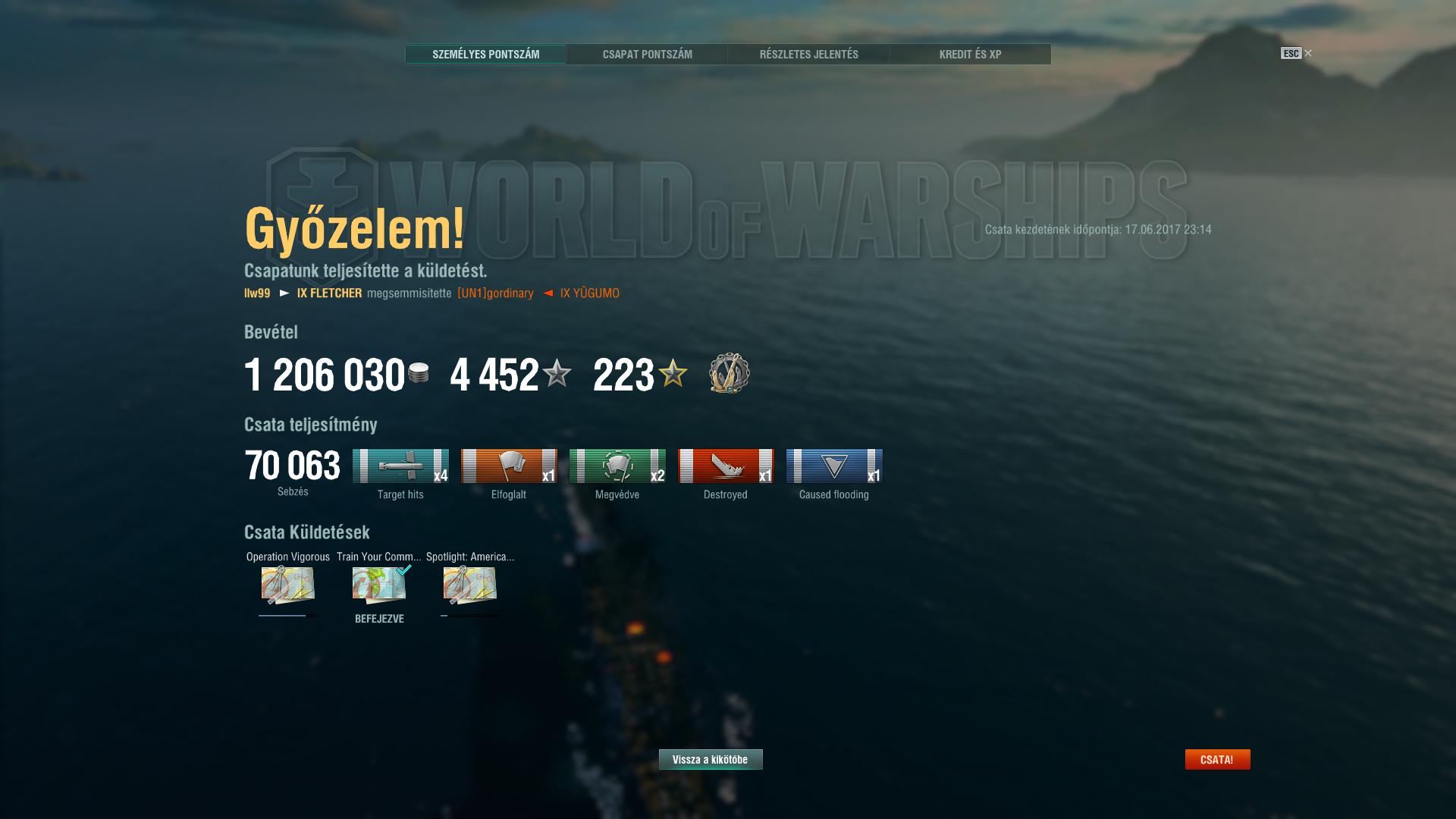Screen dimensions: 1456x819
Task: Click Operation Vigorous progress bar
Action: pyautogui.click(x=288, y=616)
